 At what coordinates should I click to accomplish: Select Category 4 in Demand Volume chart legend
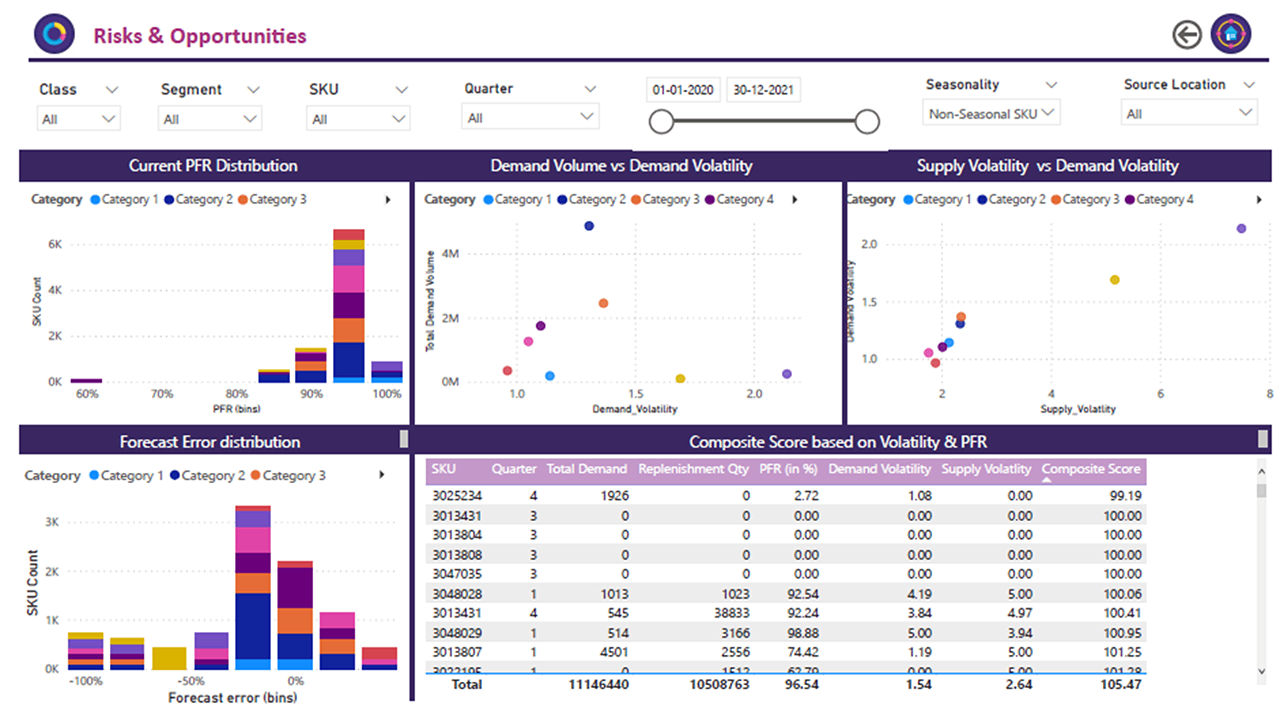pos(739,200)
